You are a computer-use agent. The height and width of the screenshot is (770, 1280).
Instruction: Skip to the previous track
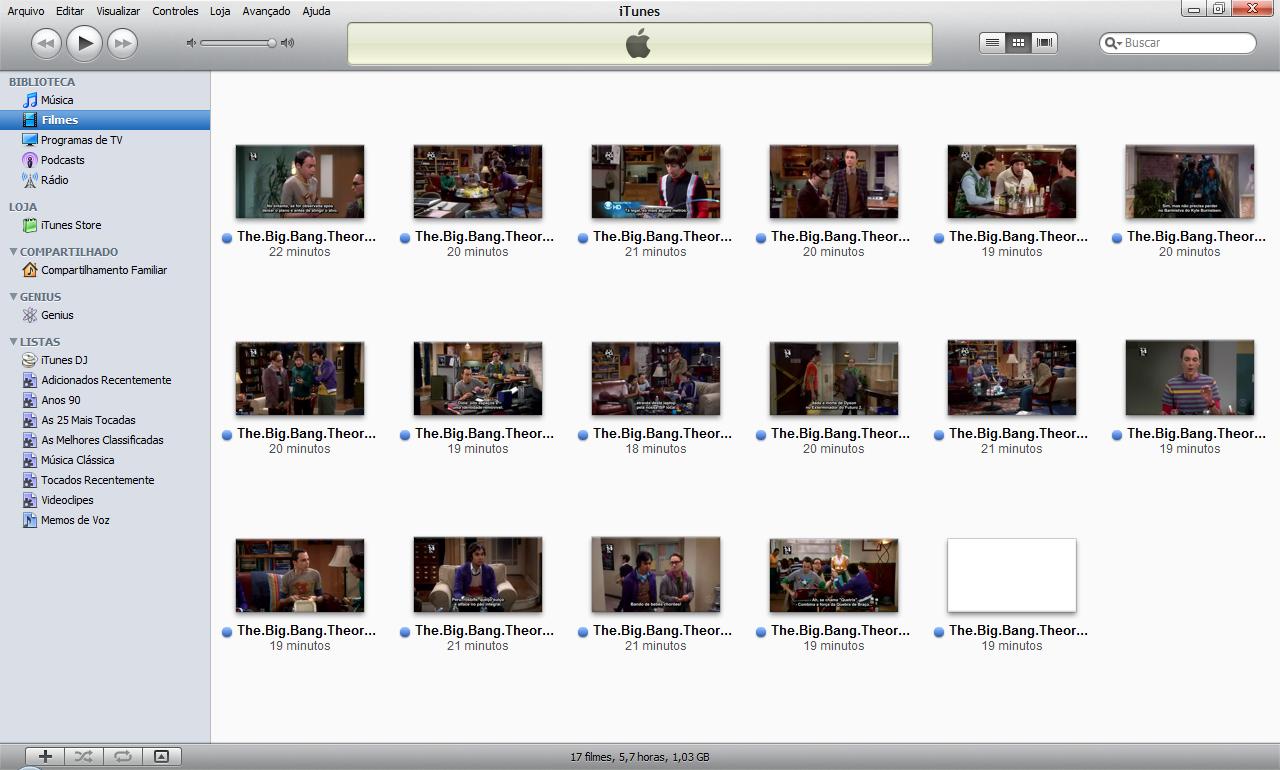click(x=46, y=43)
